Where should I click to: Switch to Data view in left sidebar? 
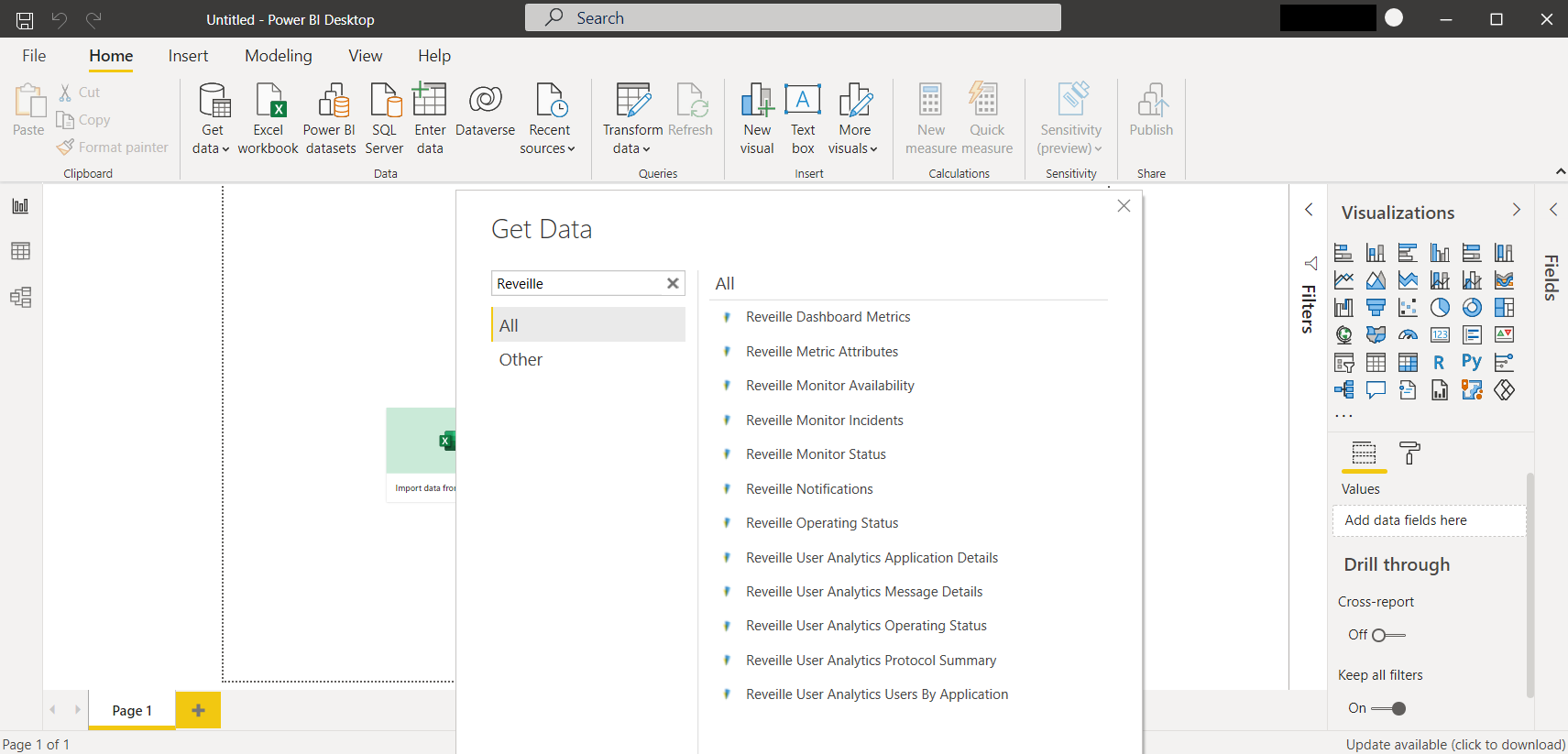(20, 251)
